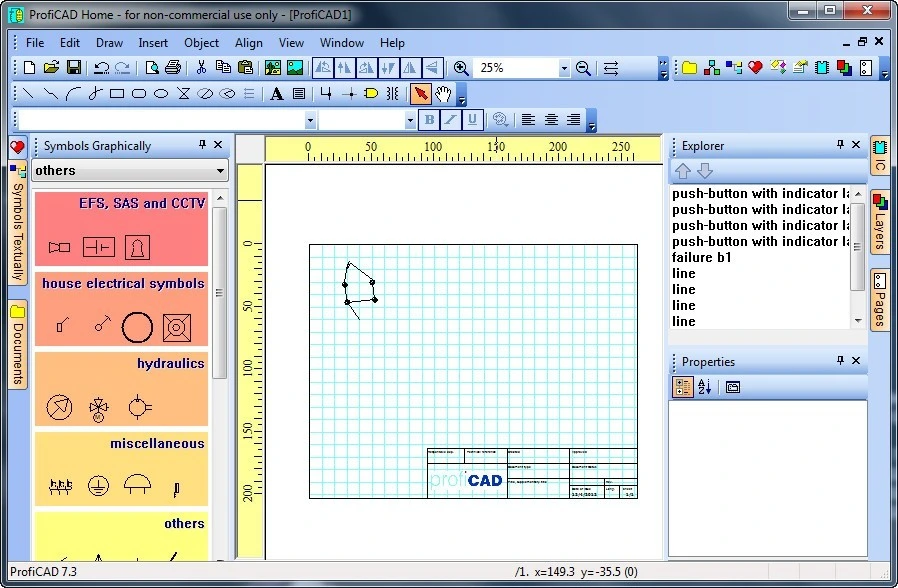Expand the panels toolbar options arrow
Screen dimensions: 898x588
click(885, 69)
